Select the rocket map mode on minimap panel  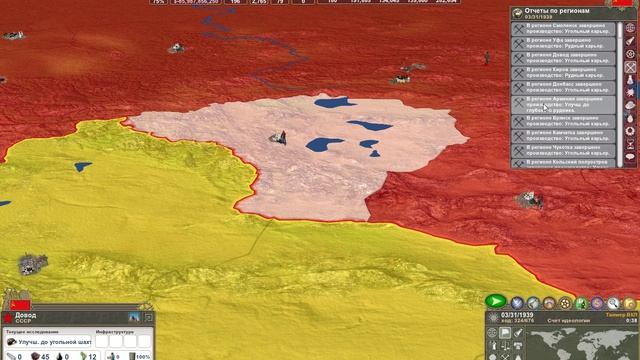[518, 333]
